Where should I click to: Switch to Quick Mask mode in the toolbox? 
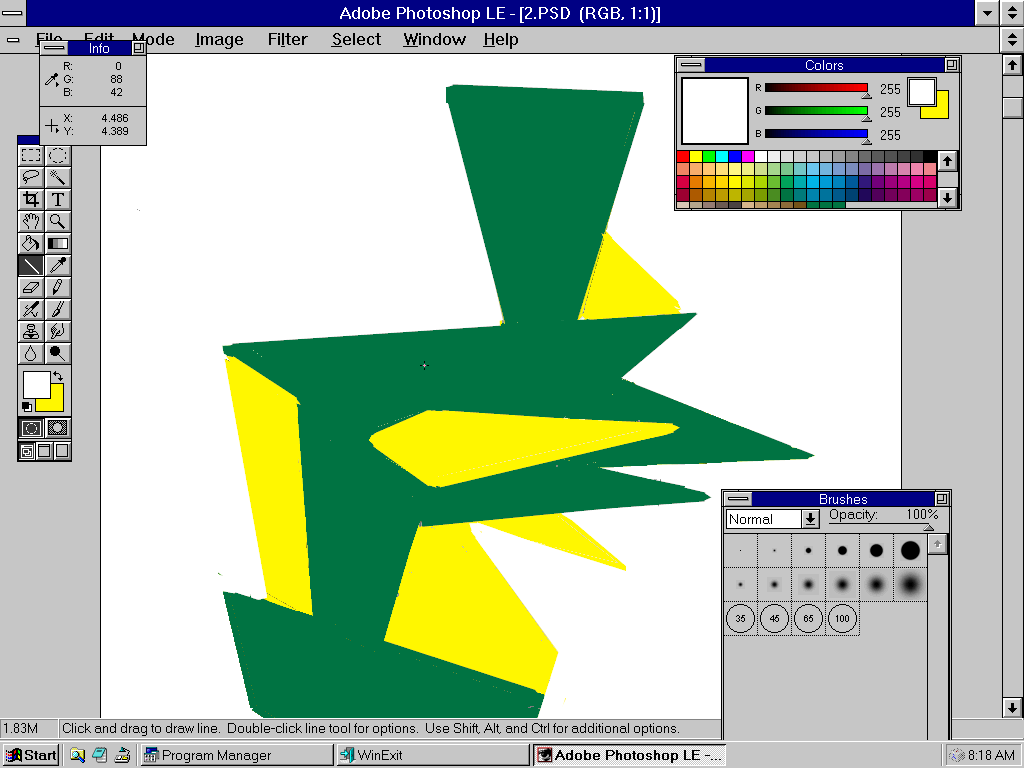pos(57,427)
